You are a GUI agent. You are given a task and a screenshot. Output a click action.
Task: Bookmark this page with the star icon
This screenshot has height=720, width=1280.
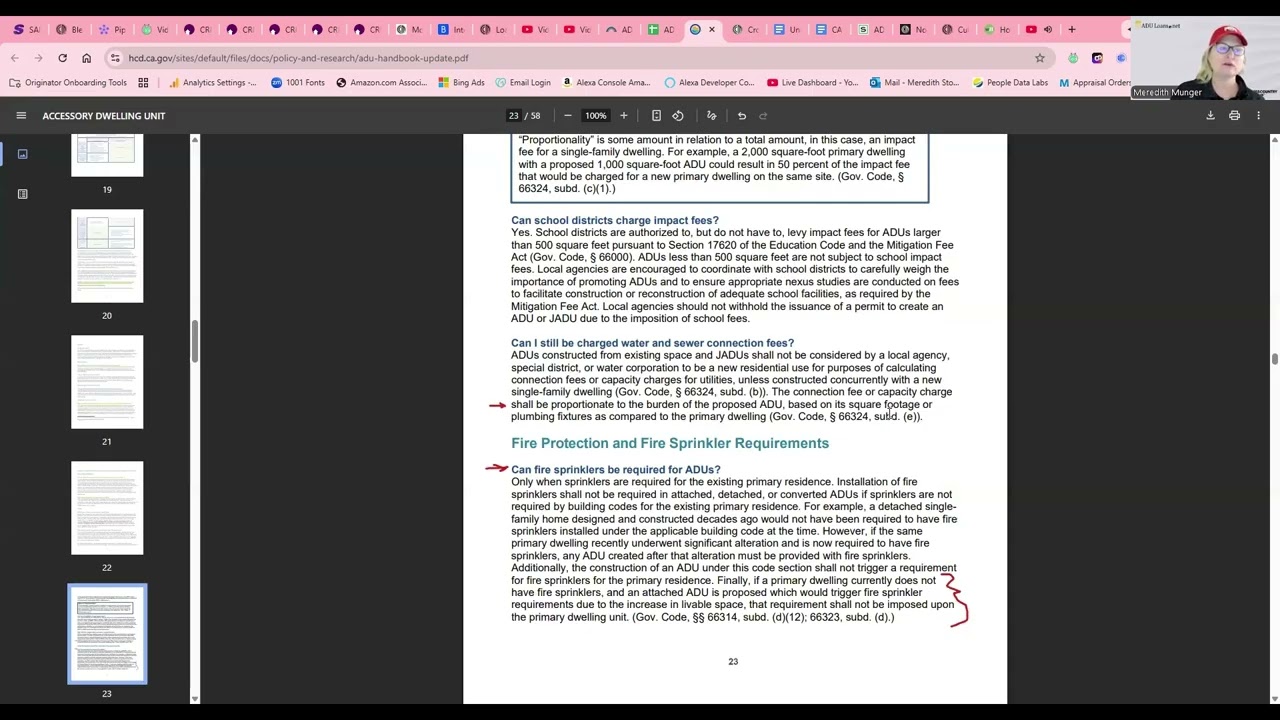tap(1040, 58)
